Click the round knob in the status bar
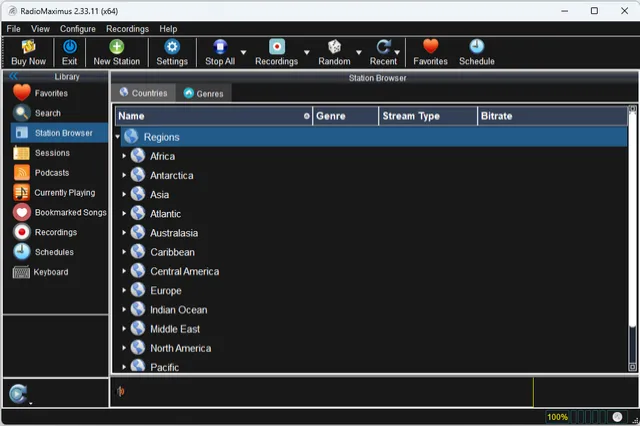The height and width of the screenshot is (426, 640). click(617, 417)
